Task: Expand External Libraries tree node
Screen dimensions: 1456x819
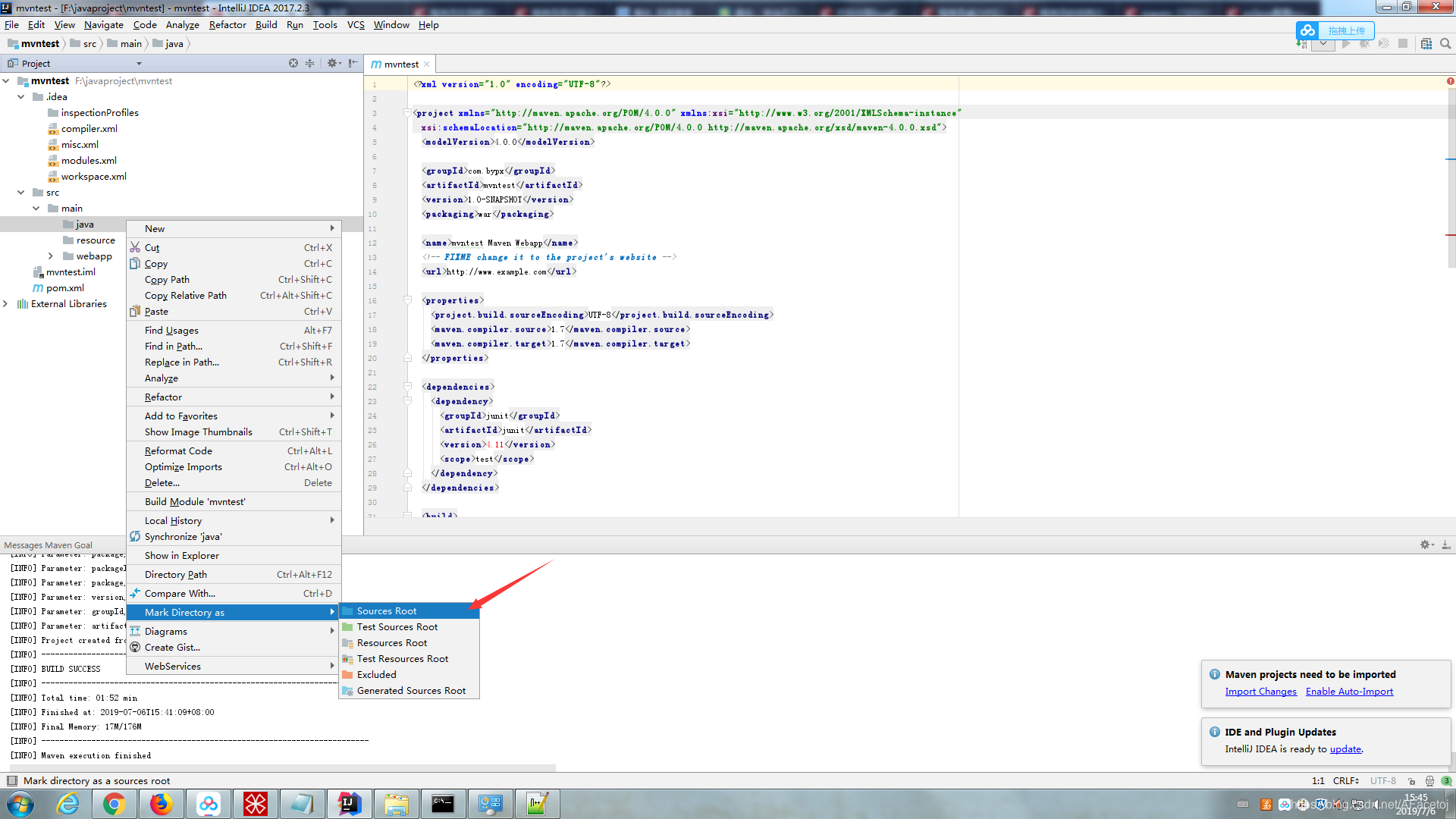Action: 6,304
